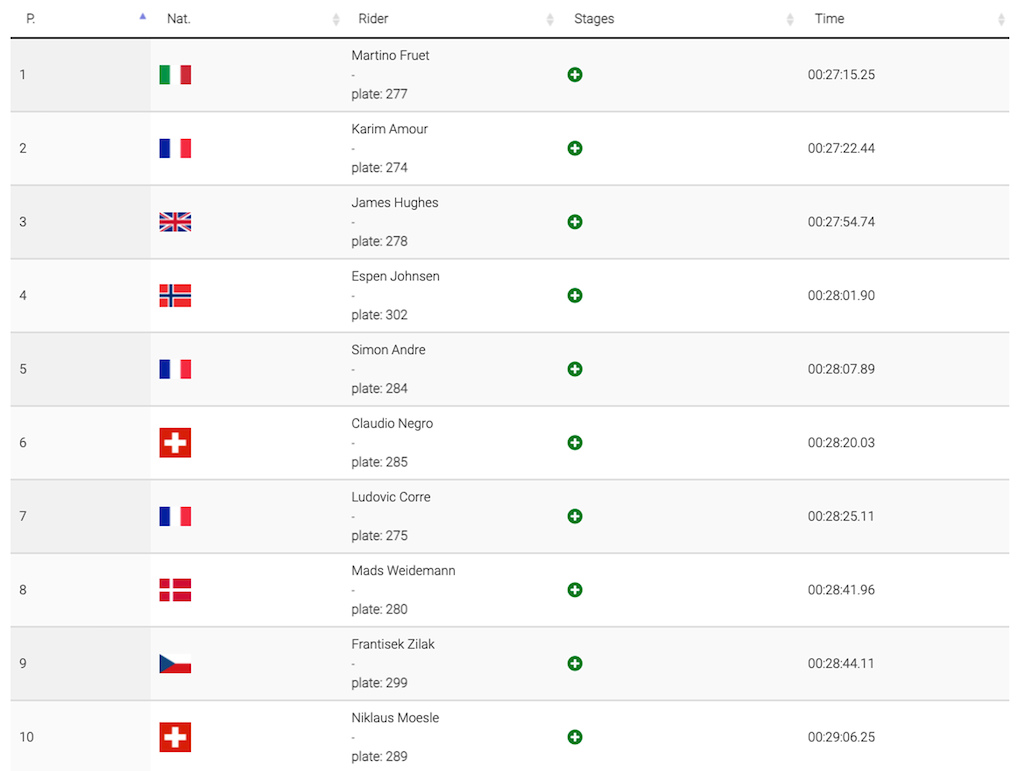Click green plus icon for Simon Andre

575,369
